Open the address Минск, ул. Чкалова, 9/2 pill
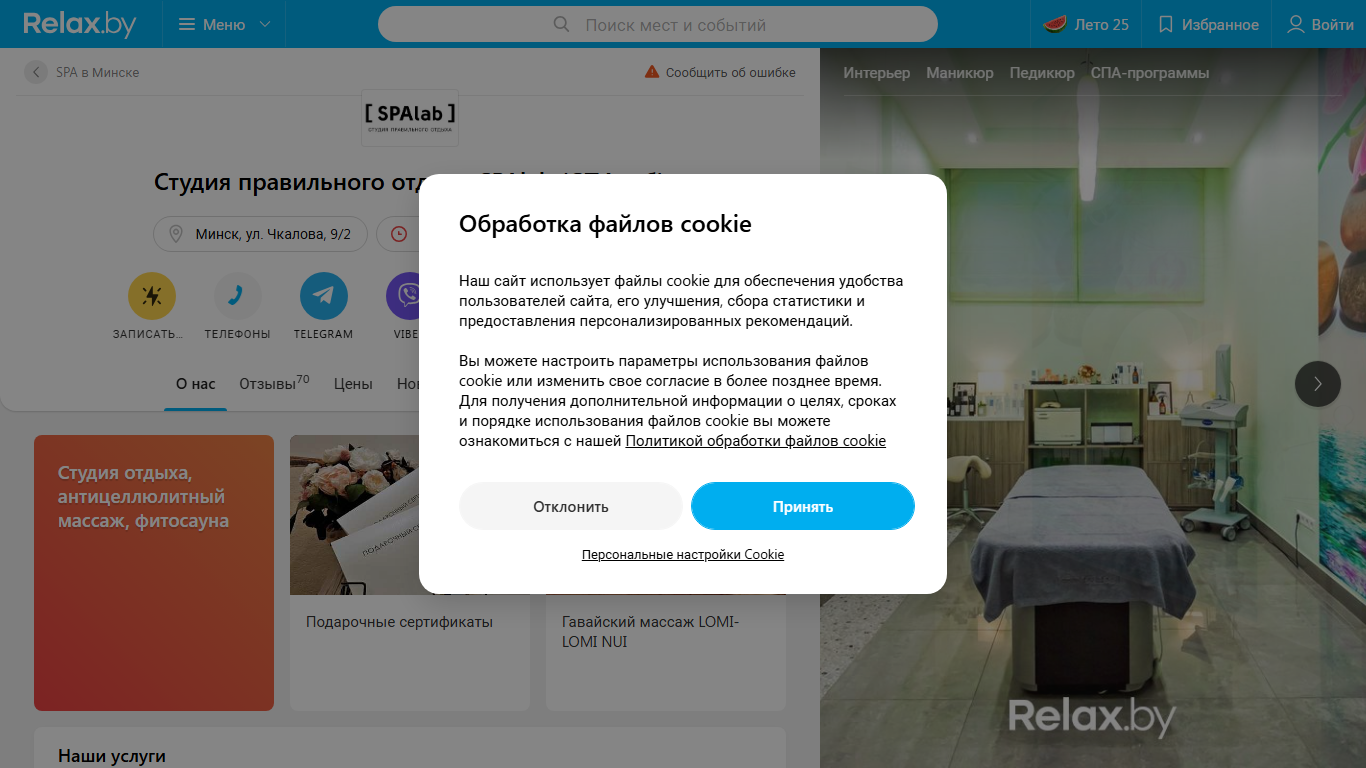 260,234
